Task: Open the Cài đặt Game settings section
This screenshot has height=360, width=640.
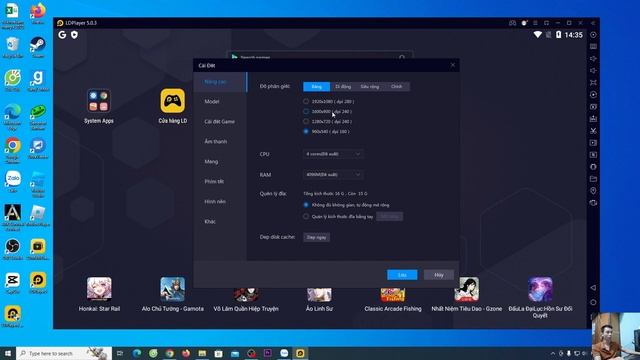Action: [x=220, y=122]
